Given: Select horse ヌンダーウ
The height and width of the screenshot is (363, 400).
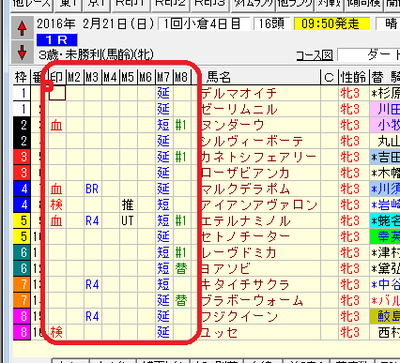Looking at the screenshot, I should (232, 125).
